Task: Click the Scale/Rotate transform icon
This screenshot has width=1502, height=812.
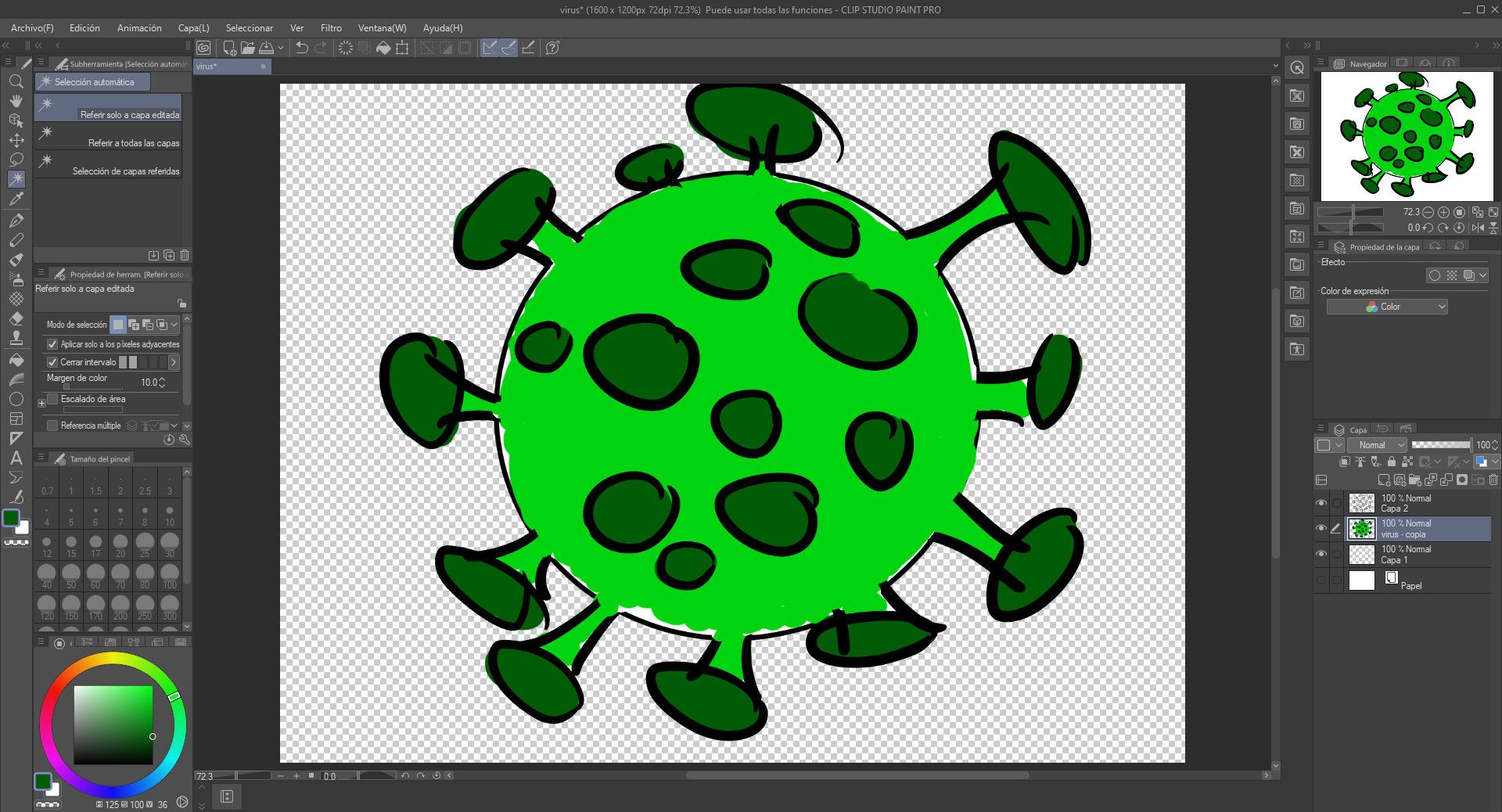Action: (x=402, y=48)
